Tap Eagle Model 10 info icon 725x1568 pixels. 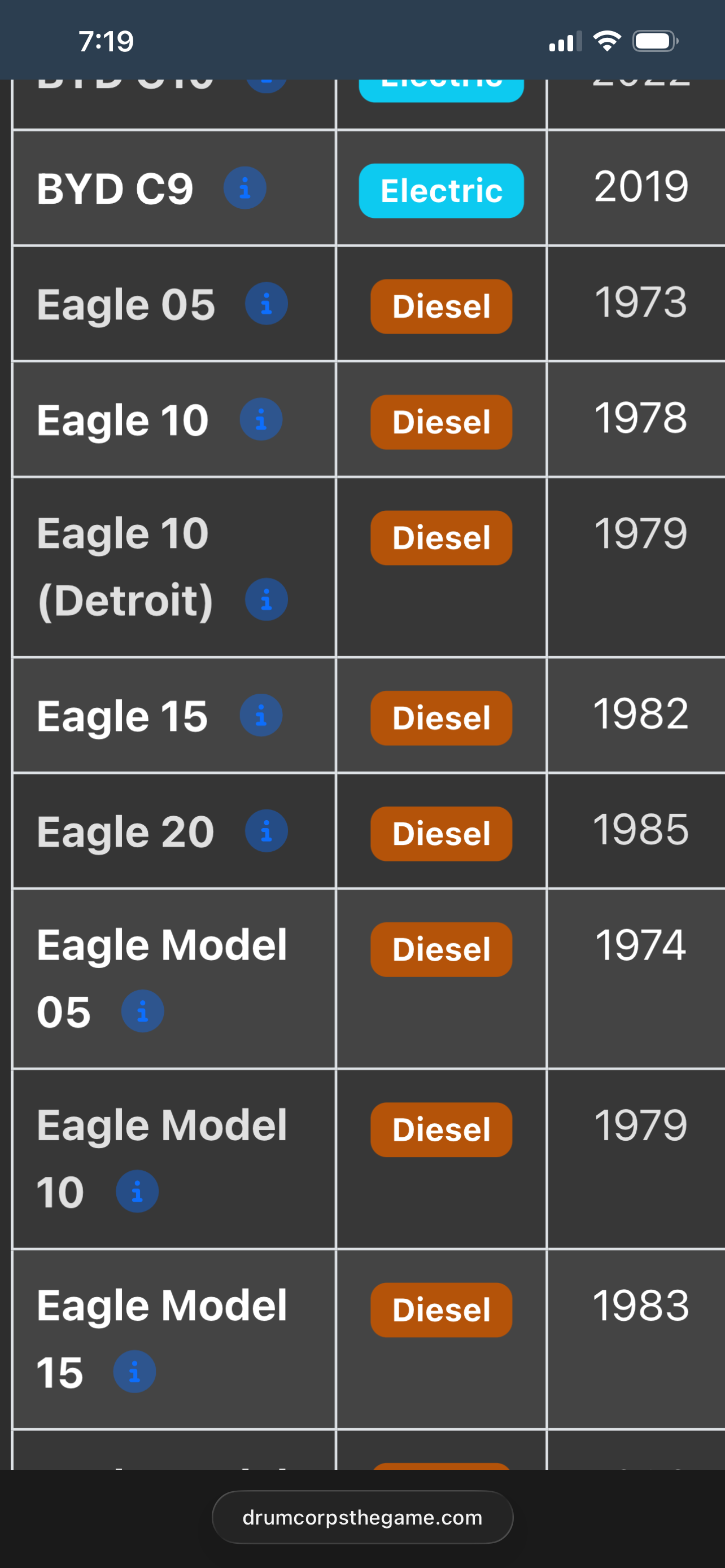pos(137,1191)
